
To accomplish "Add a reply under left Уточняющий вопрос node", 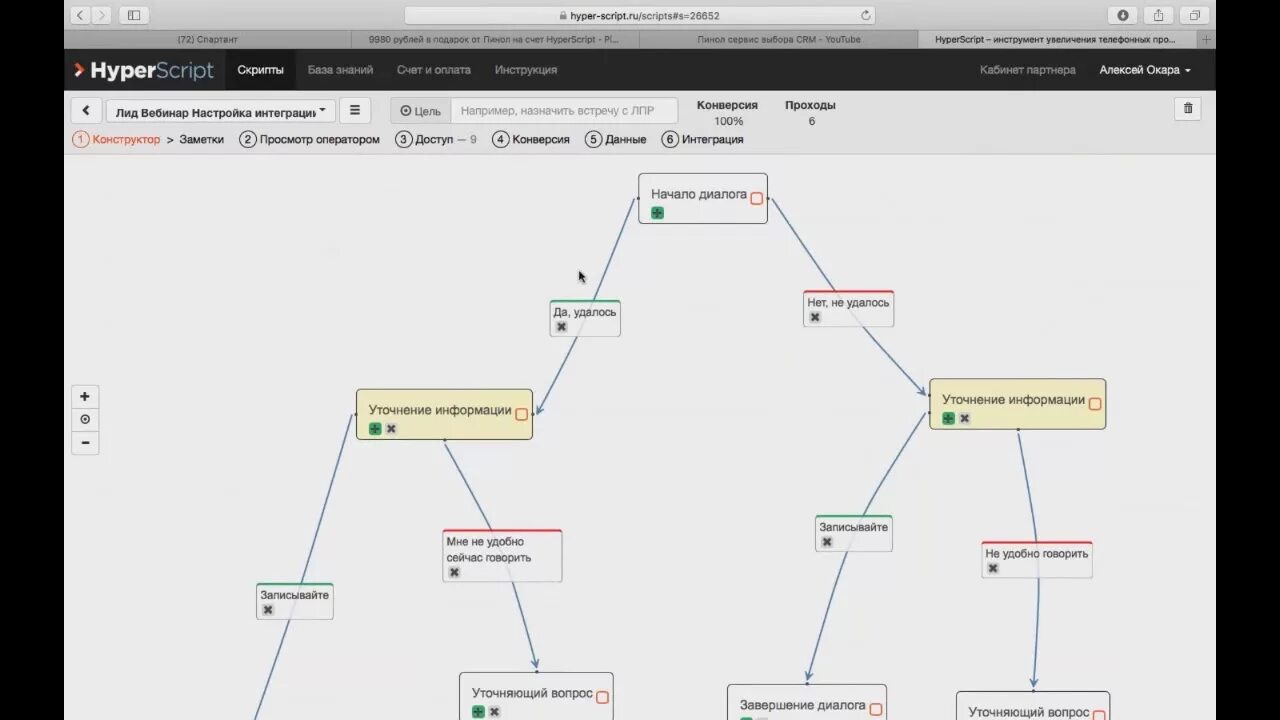I will [x=478, y=712].
